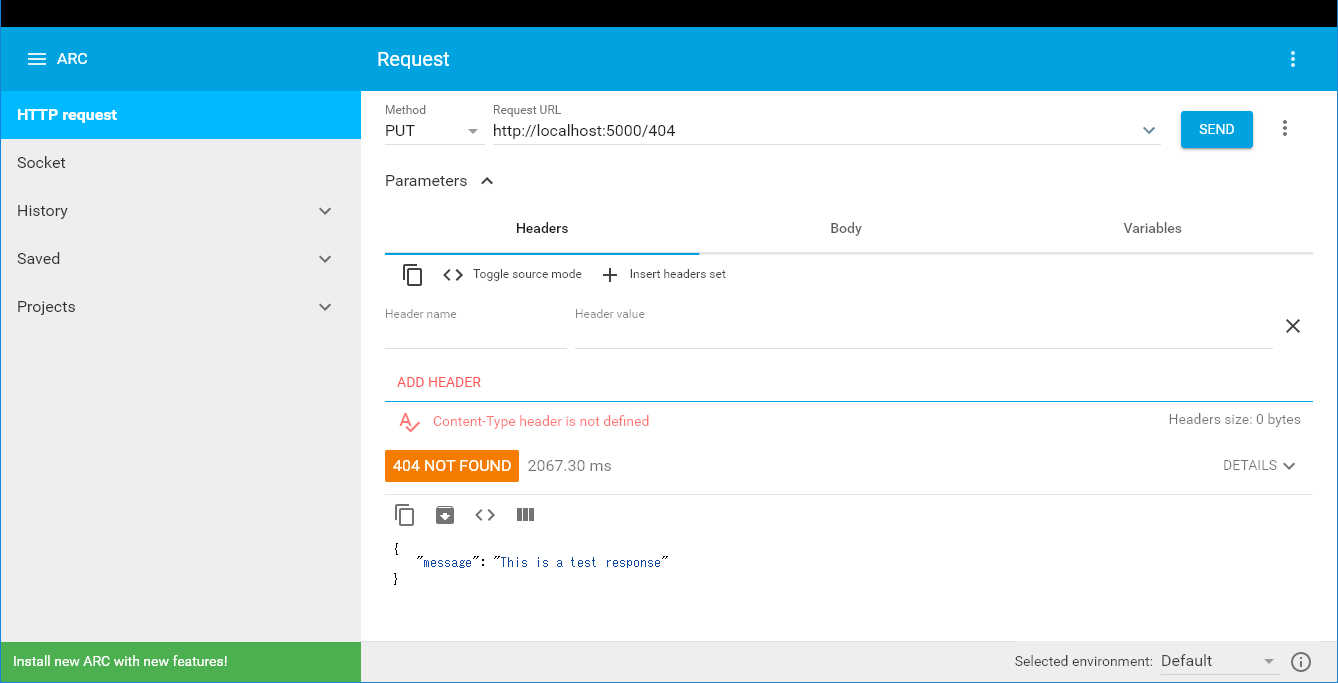Click the "message" key in response
Screen dimensions: 1338x683
(x=446, y=563)
